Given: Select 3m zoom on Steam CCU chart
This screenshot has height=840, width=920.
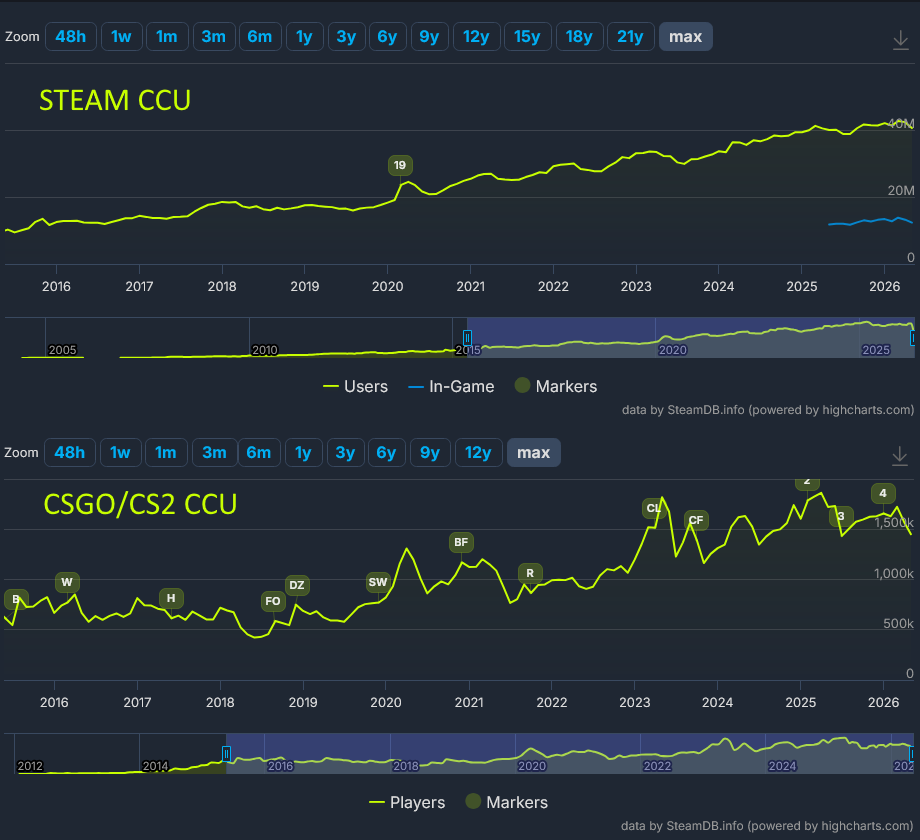Looking at the screenshot, I should 214,37.
